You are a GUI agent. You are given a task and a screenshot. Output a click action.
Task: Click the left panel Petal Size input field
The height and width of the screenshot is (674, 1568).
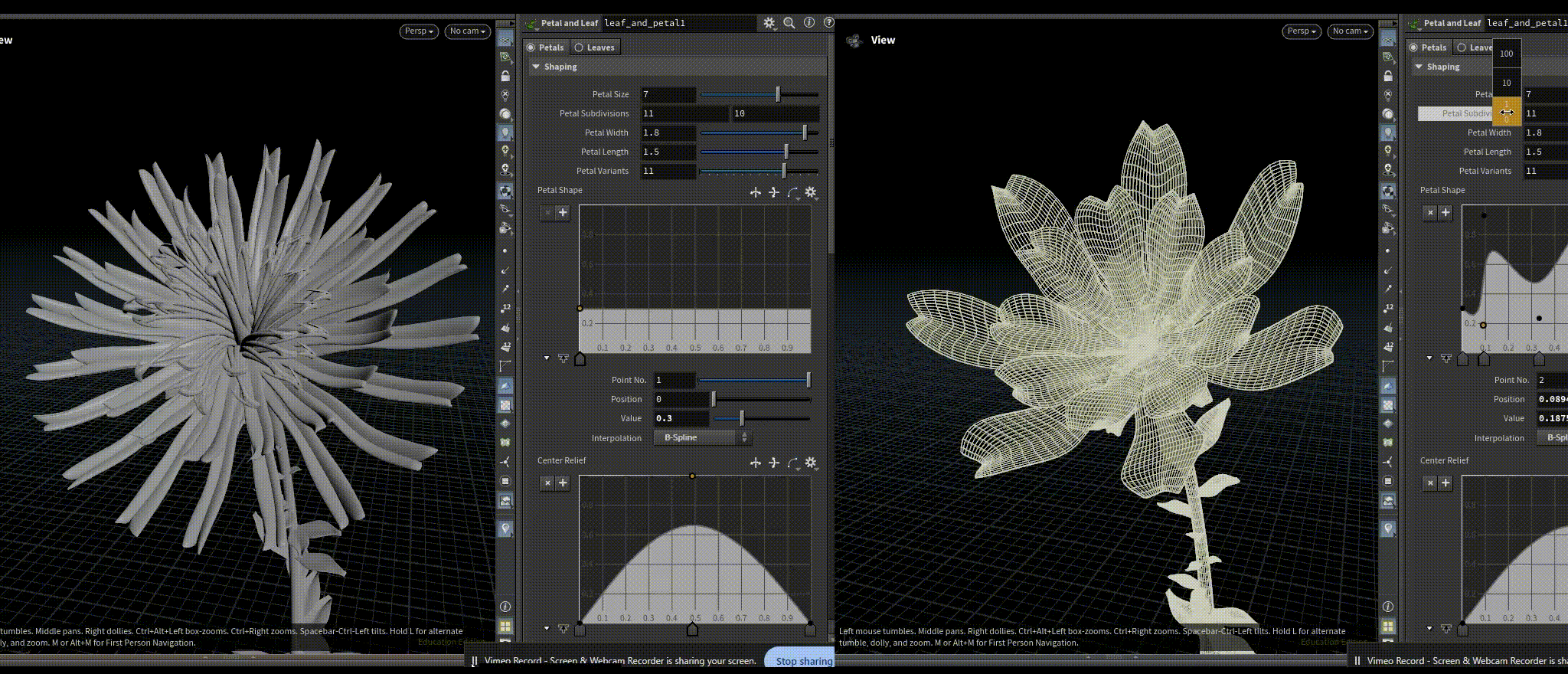click(x=668, y=94)
